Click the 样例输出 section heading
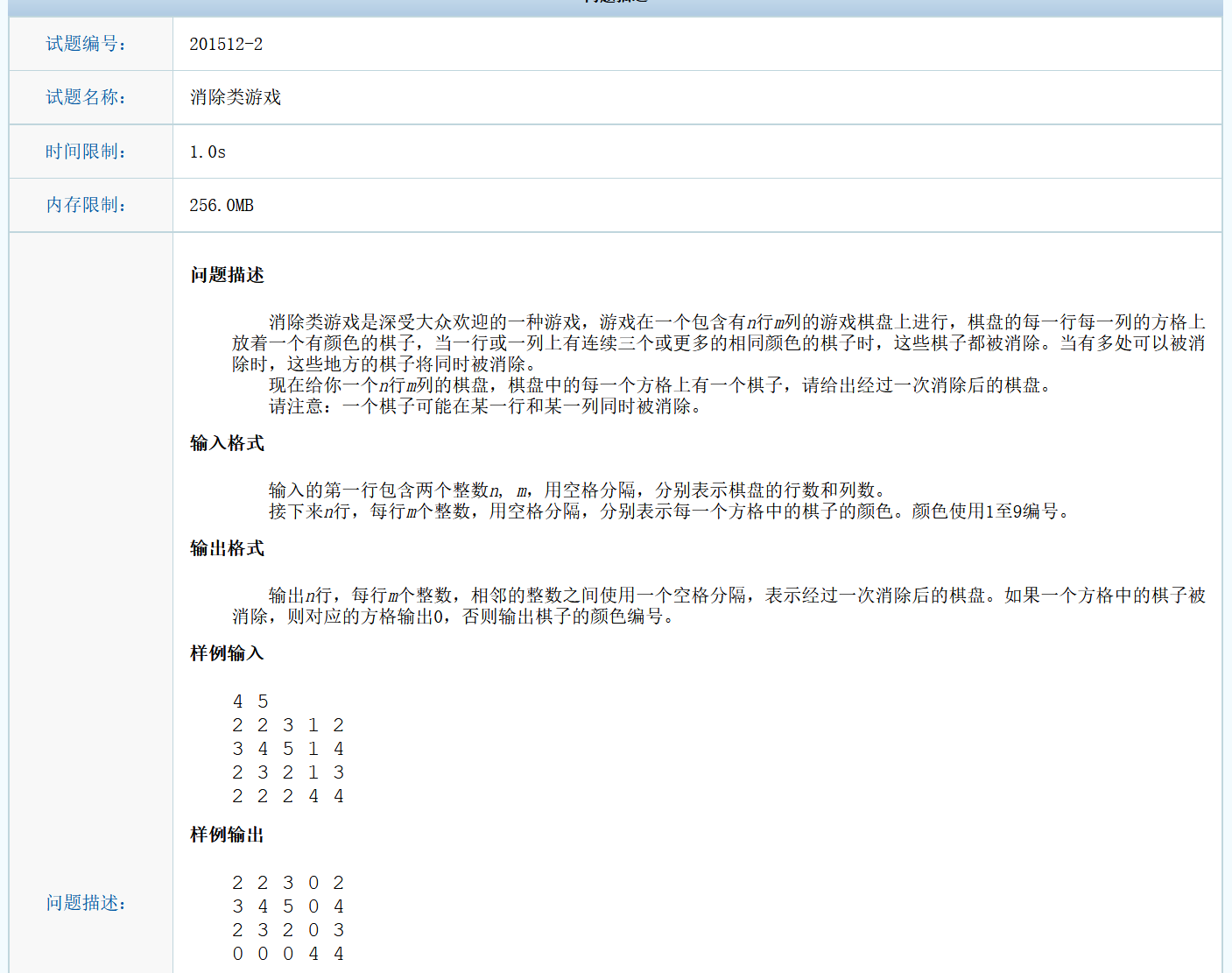Image resolution: width=1232 pixels, height=973 pixels. coord(227,835)
